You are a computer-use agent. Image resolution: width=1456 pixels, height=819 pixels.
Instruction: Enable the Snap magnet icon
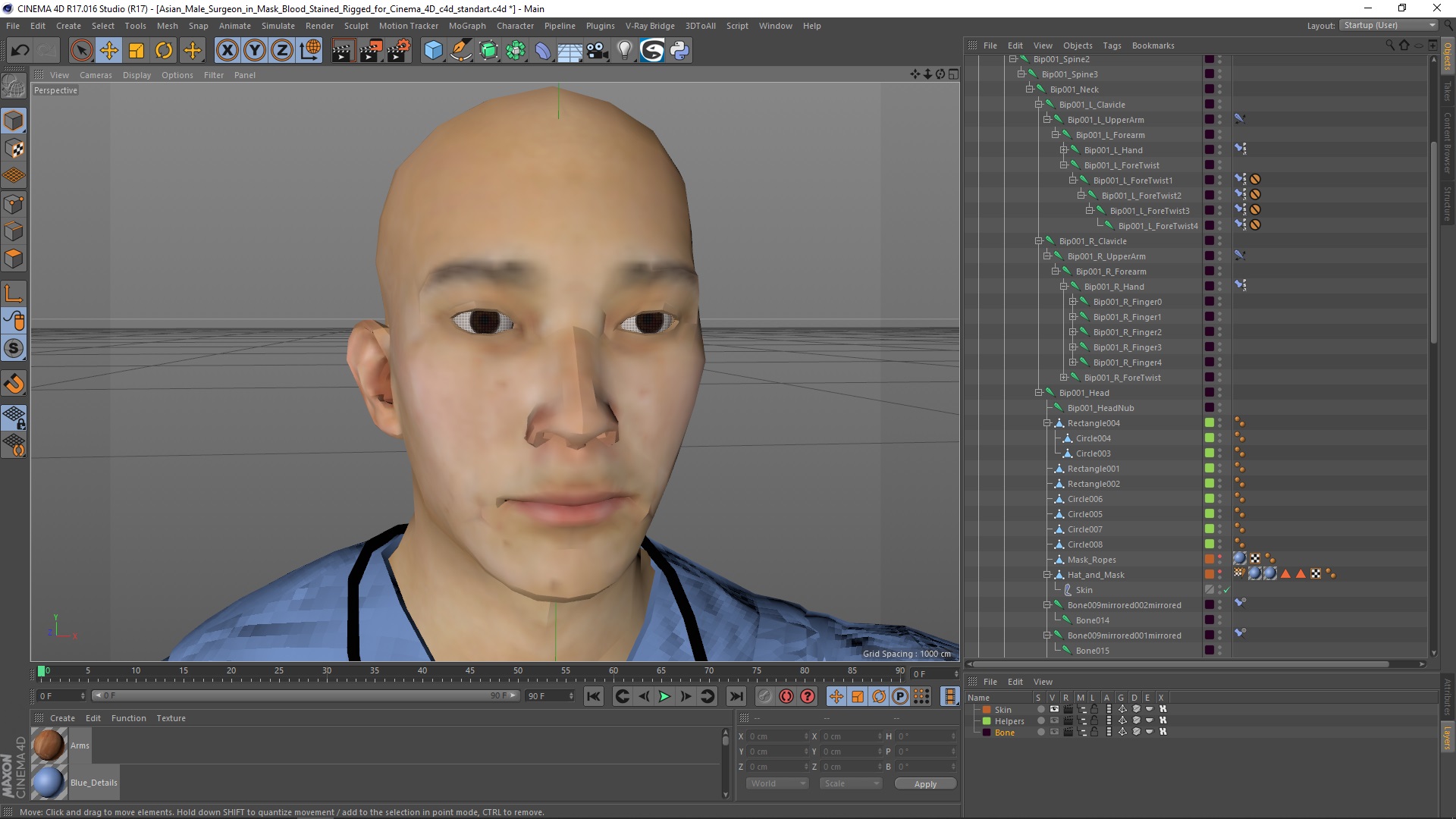point(14,384)
